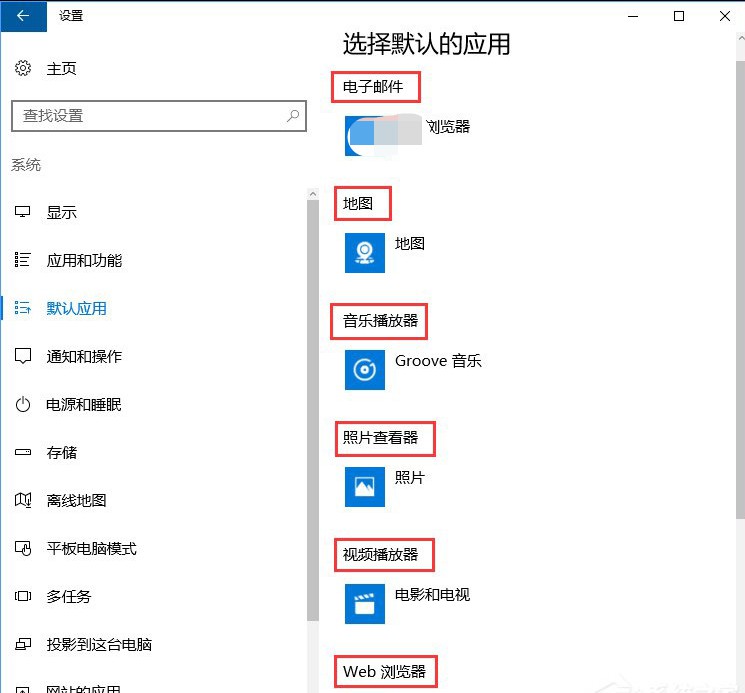This screenshot has height=693, width=745.
Task: Open 通知和操作 settings
Action: (84, 357)
